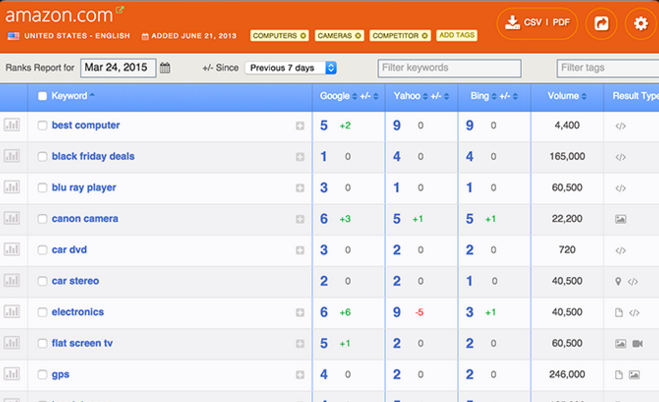Image resolution: width=659 pixels, height=402 pixels.
Task: Remove the CAMERAS tag
Action: click(x=358, y=36)
